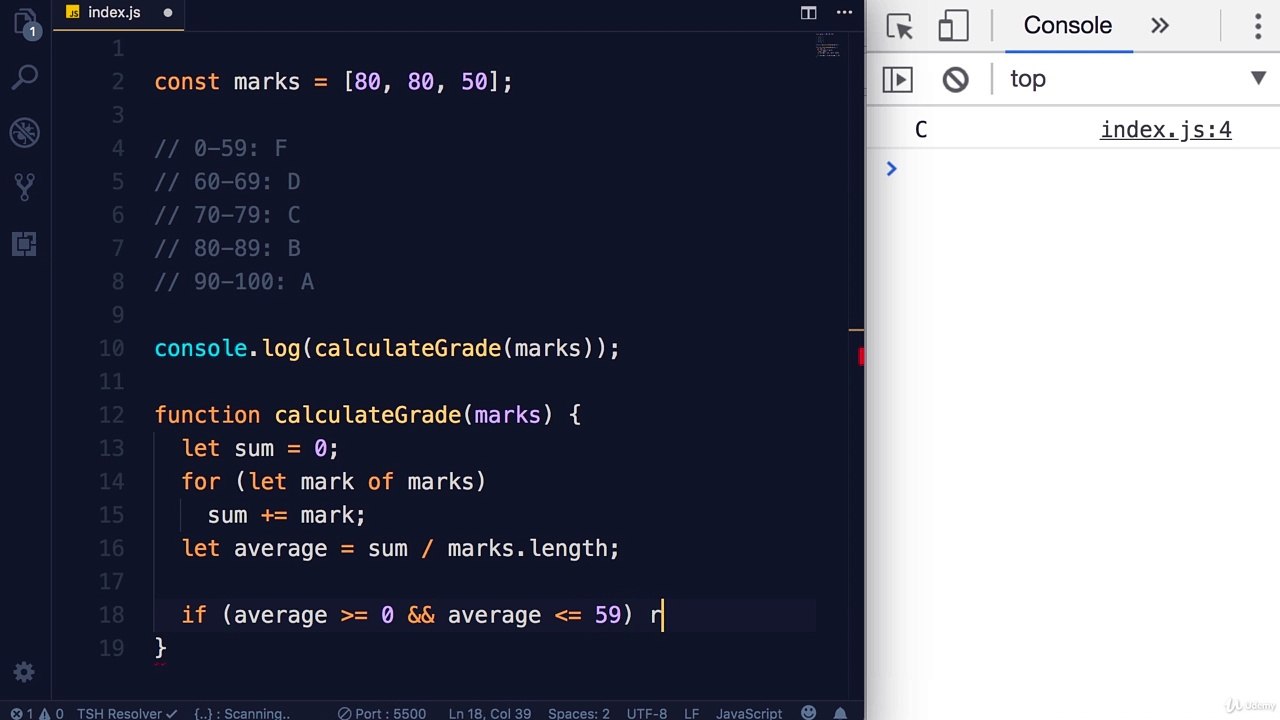Click Ln 18, Col 39 in the status bar

[x=490, y=713]
